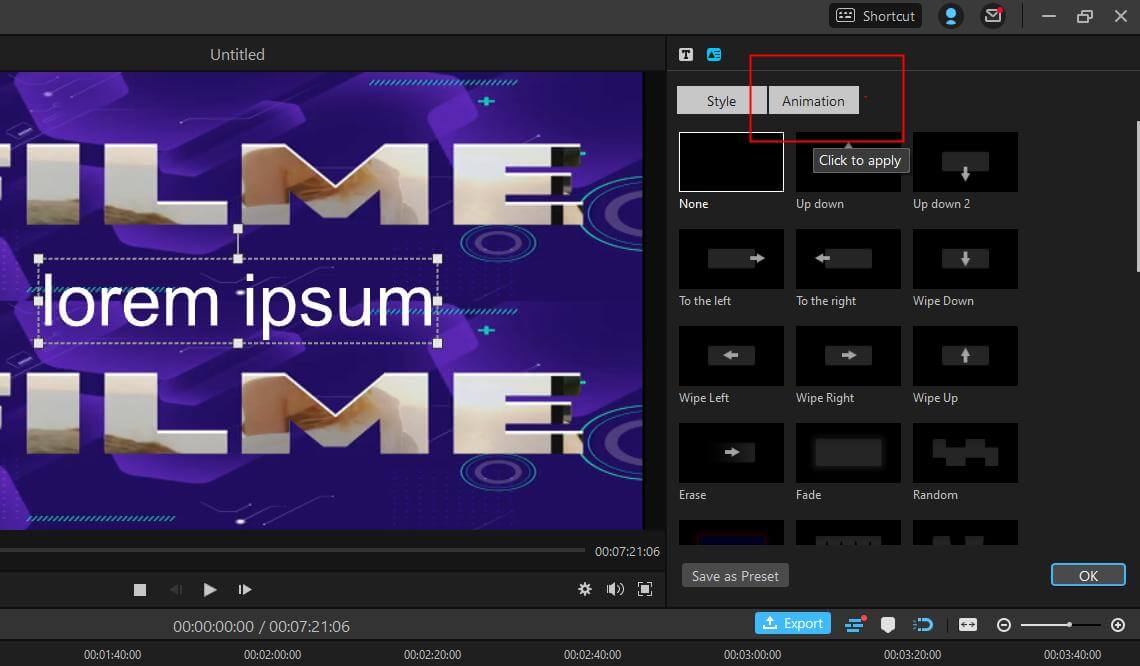1140x666 pixels.
Task: Add a marker with the shield-shaped icon
Action: click(888, 625)
